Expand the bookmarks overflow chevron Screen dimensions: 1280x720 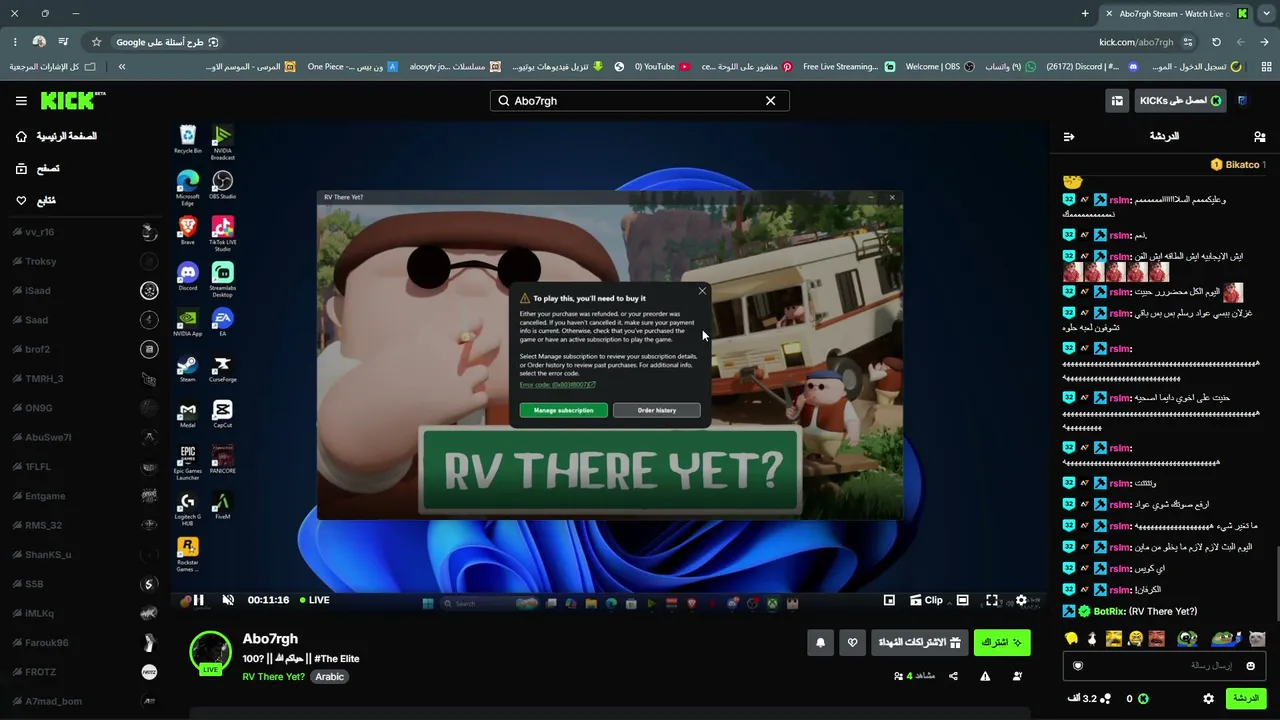click(122, 67)
